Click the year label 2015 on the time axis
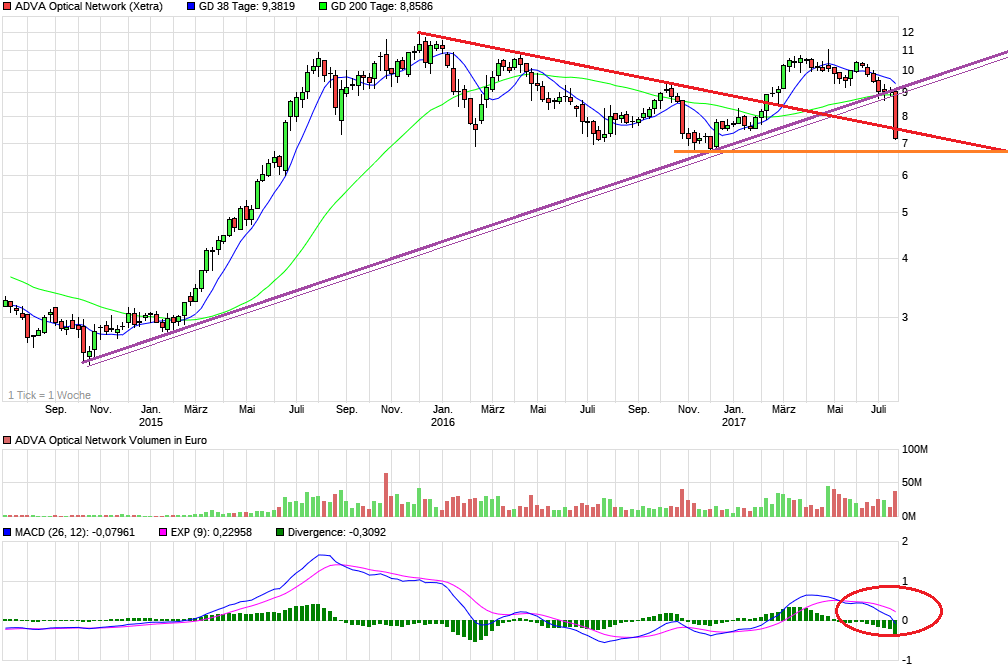1008x670 pixels. 151,422
